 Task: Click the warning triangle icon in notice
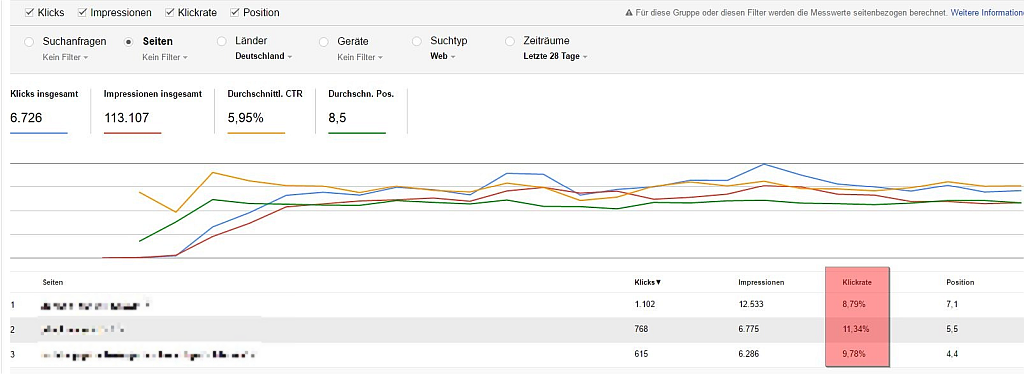click(x=629, y=12)
